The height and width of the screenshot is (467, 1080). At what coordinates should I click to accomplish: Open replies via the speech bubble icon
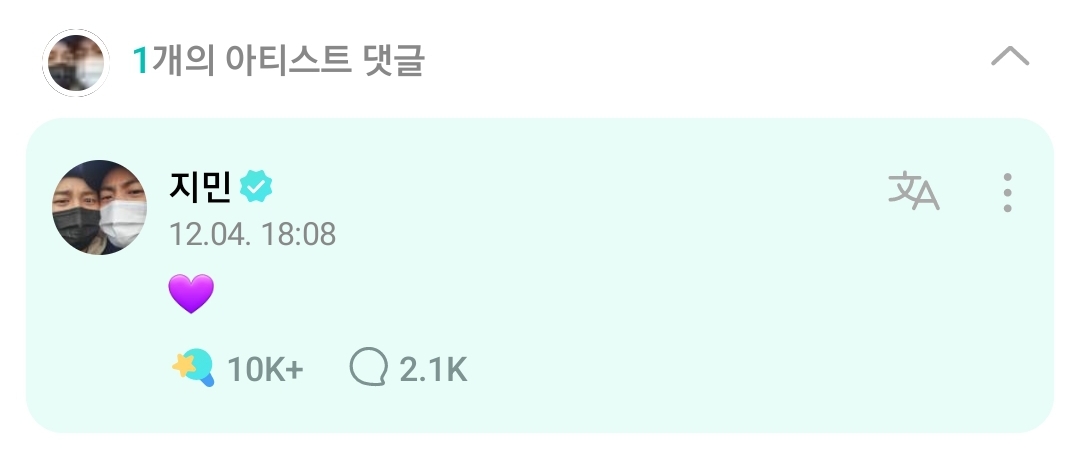click(x=369, y=368)
